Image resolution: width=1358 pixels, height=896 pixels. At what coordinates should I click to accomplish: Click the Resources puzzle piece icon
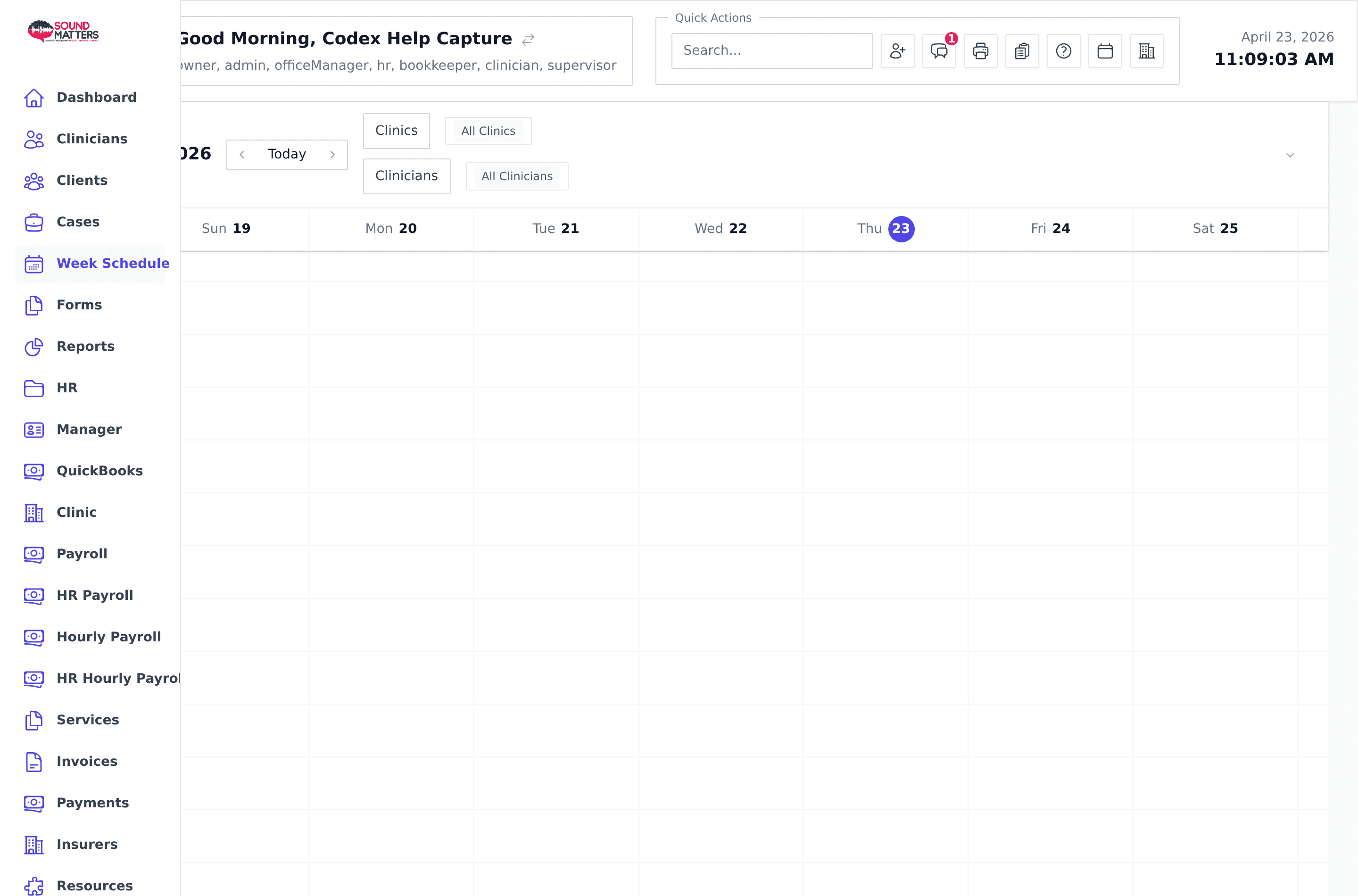(x=33, y=886)
